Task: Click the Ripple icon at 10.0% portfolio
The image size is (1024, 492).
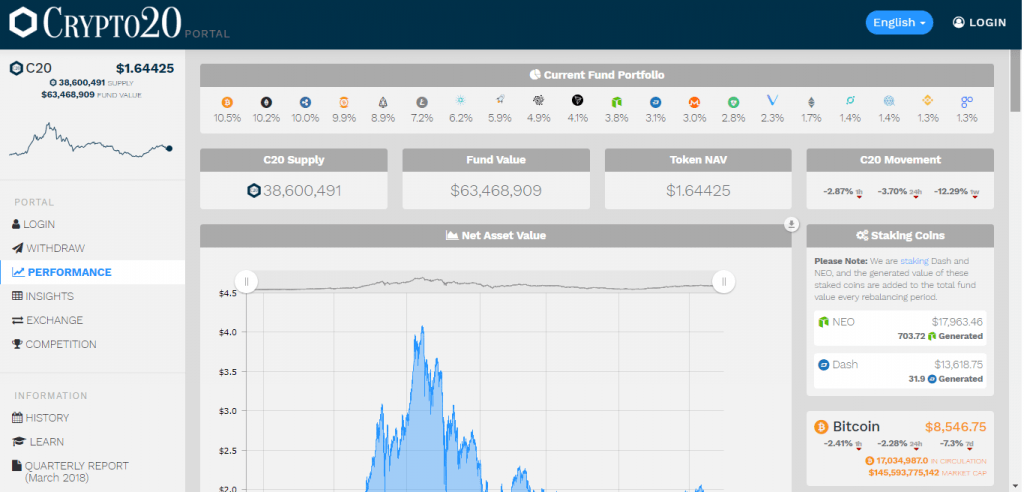Action: coord(305,102)
